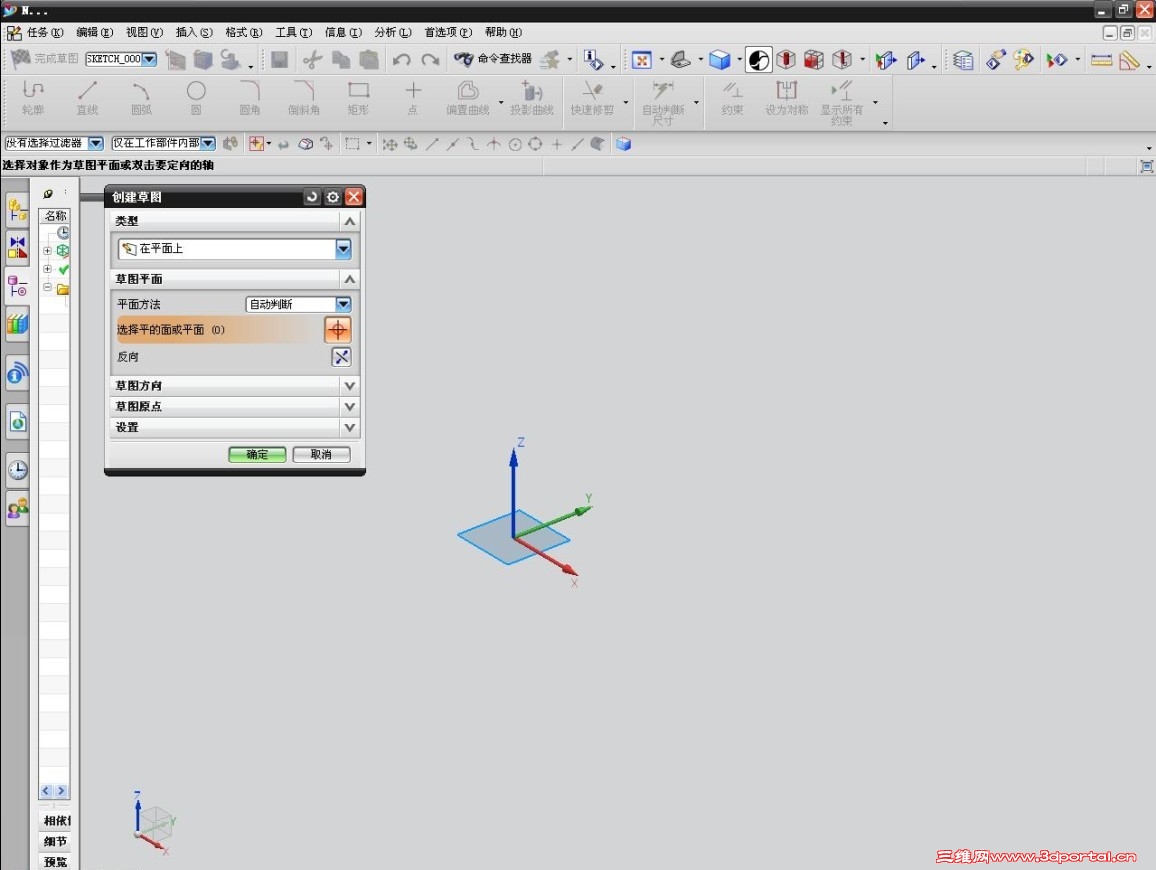This screenshot has width=1156, height=870.
Task: Click the Fit view icon
Action: tap(641, 60)
